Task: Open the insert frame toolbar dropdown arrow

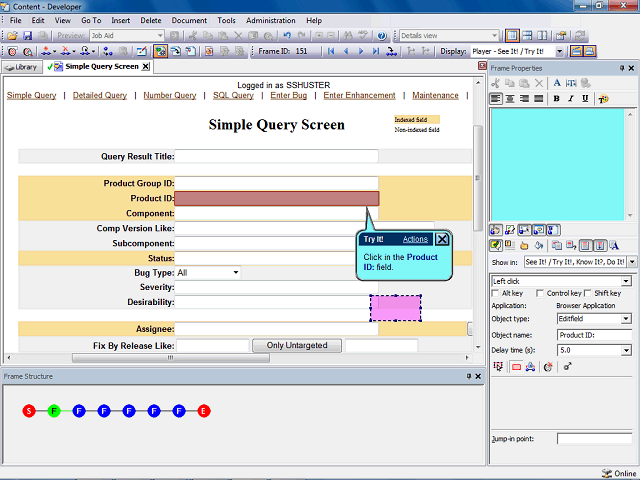Action: point(54,52)
